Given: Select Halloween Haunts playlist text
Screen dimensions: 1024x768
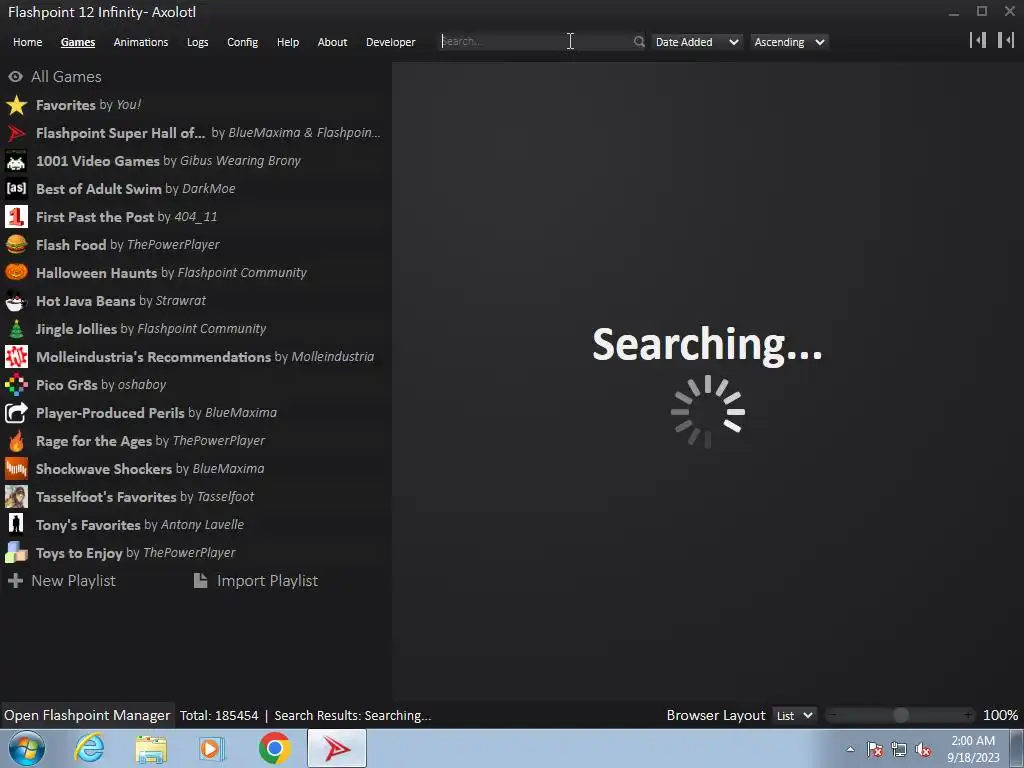Looking at the screenshot, I should pos(171,273).
